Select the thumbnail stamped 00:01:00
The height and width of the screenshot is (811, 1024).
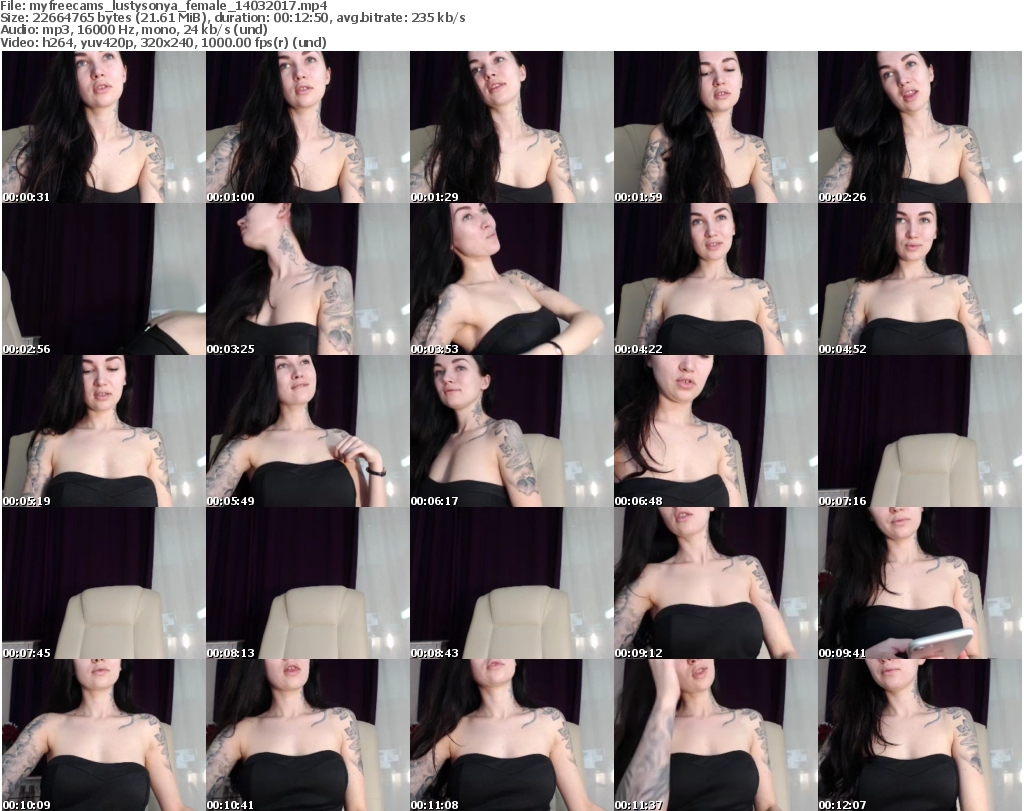tap(308, 127)
